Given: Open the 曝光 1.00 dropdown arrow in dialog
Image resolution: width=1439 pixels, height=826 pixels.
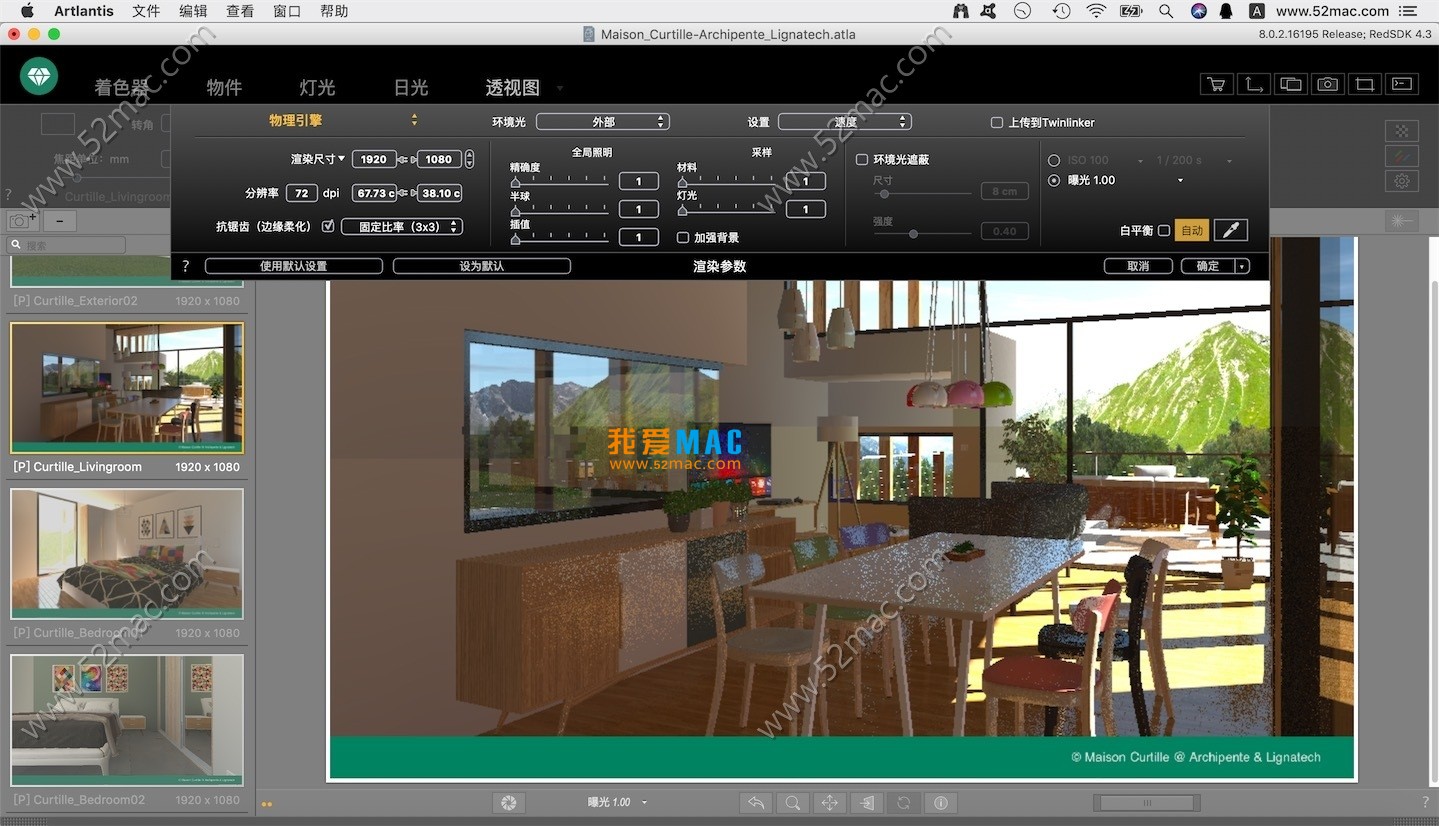Looking at the screenshot, I should (1180, 181).
